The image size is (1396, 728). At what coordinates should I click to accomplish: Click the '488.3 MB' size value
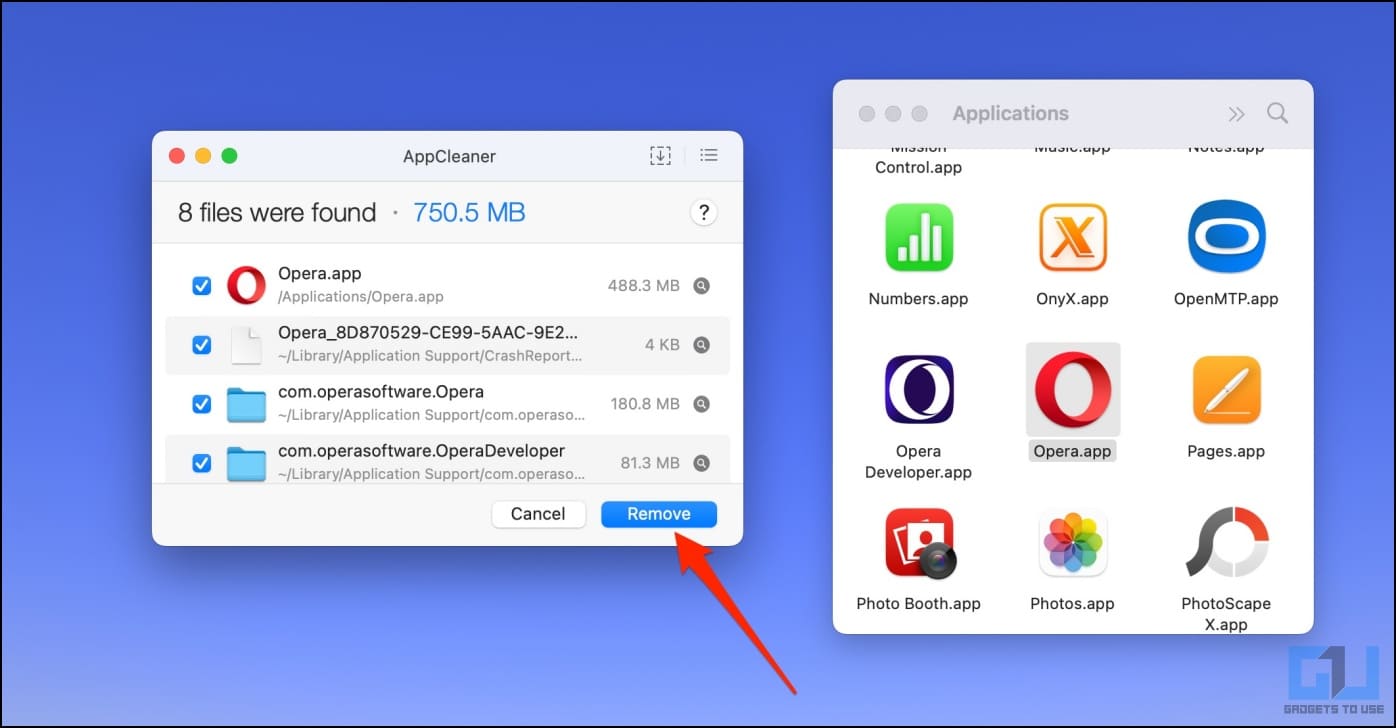(644, 286)
